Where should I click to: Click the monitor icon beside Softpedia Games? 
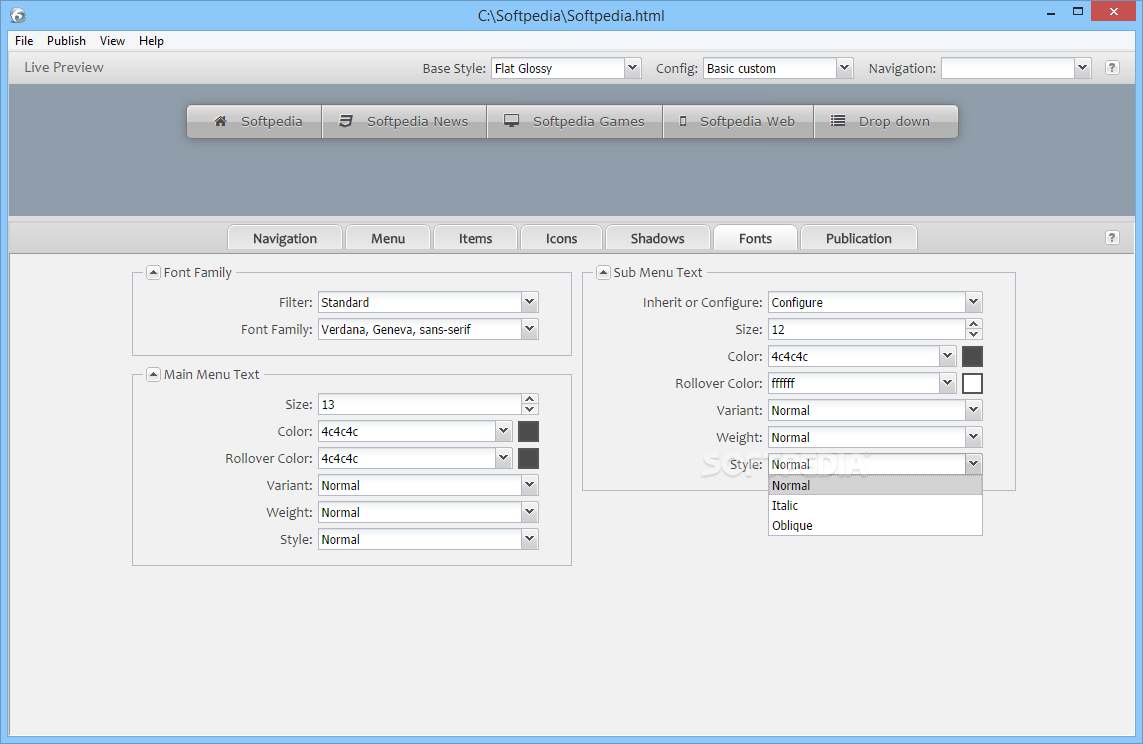coord(512,121)
